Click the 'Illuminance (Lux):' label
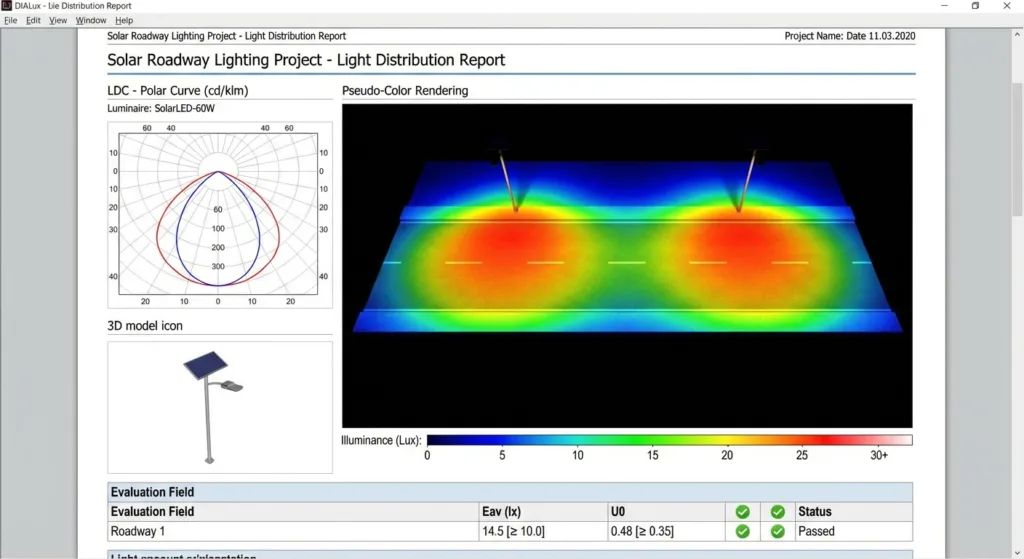 (381, 441)
